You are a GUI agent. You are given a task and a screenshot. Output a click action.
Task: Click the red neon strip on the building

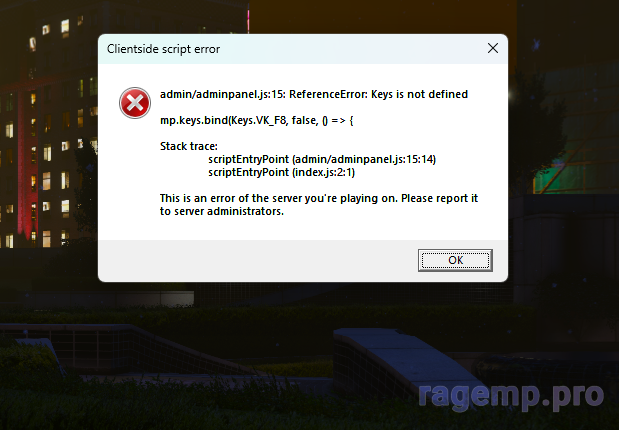[x=26, y=158]
